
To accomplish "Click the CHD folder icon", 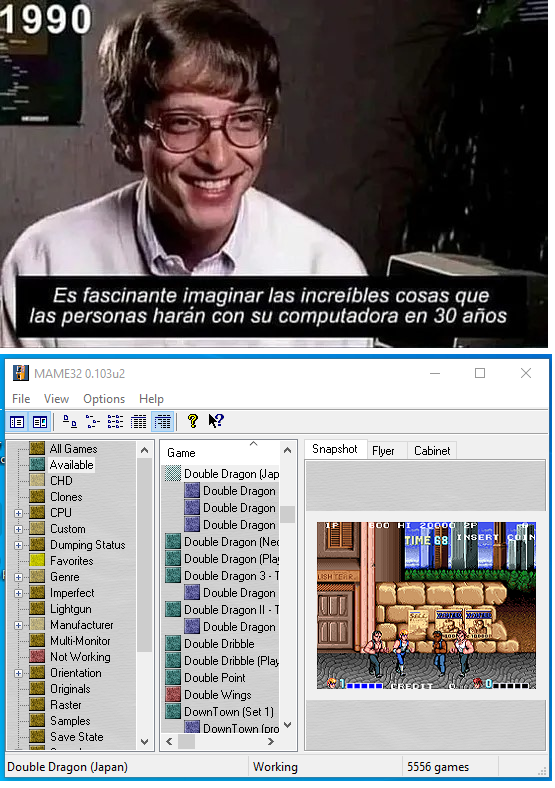I will pos(37,480).
